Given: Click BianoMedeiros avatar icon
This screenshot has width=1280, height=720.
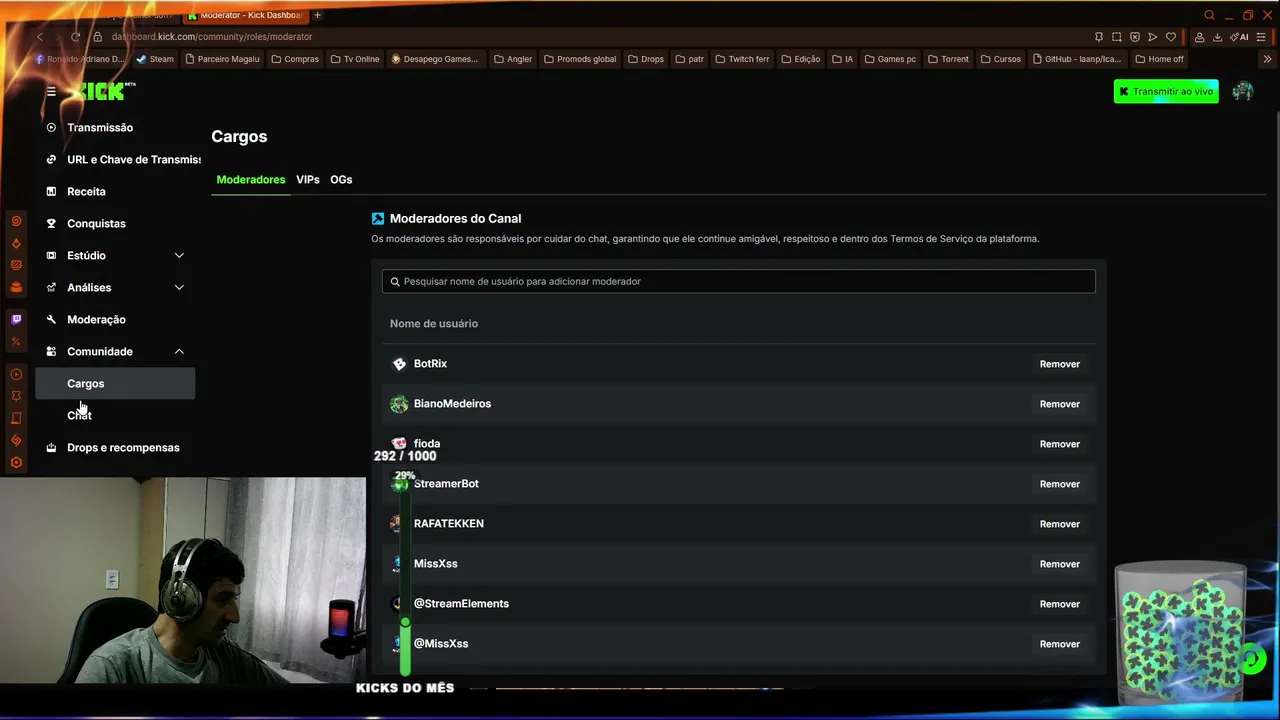Looking at the screenshot, I should tap(399, 404).
